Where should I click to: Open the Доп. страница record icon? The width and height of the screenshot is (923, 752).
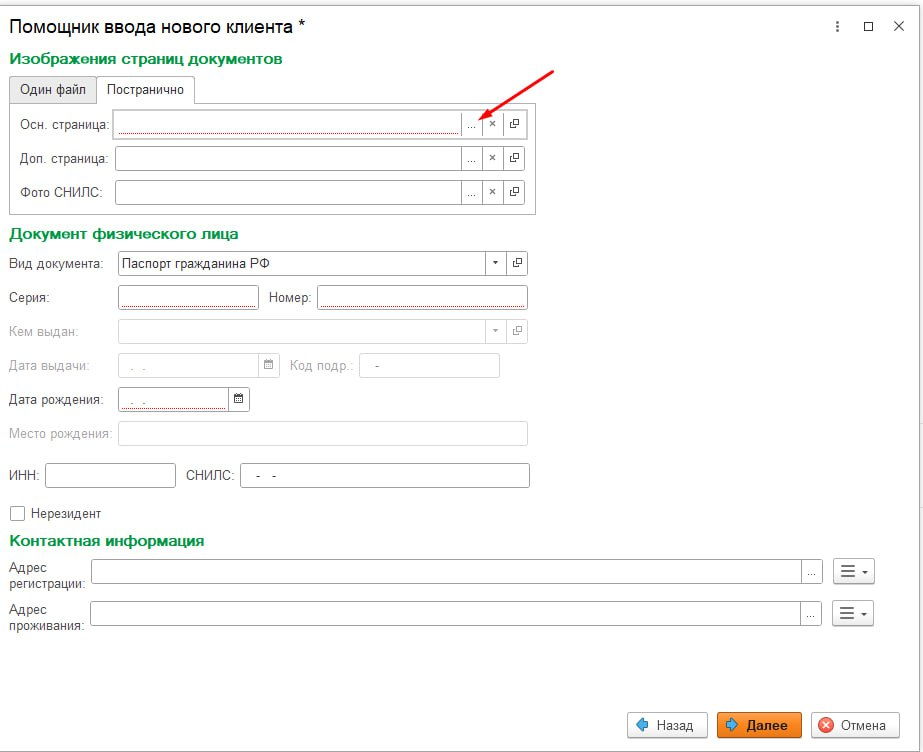pos(514,159)
